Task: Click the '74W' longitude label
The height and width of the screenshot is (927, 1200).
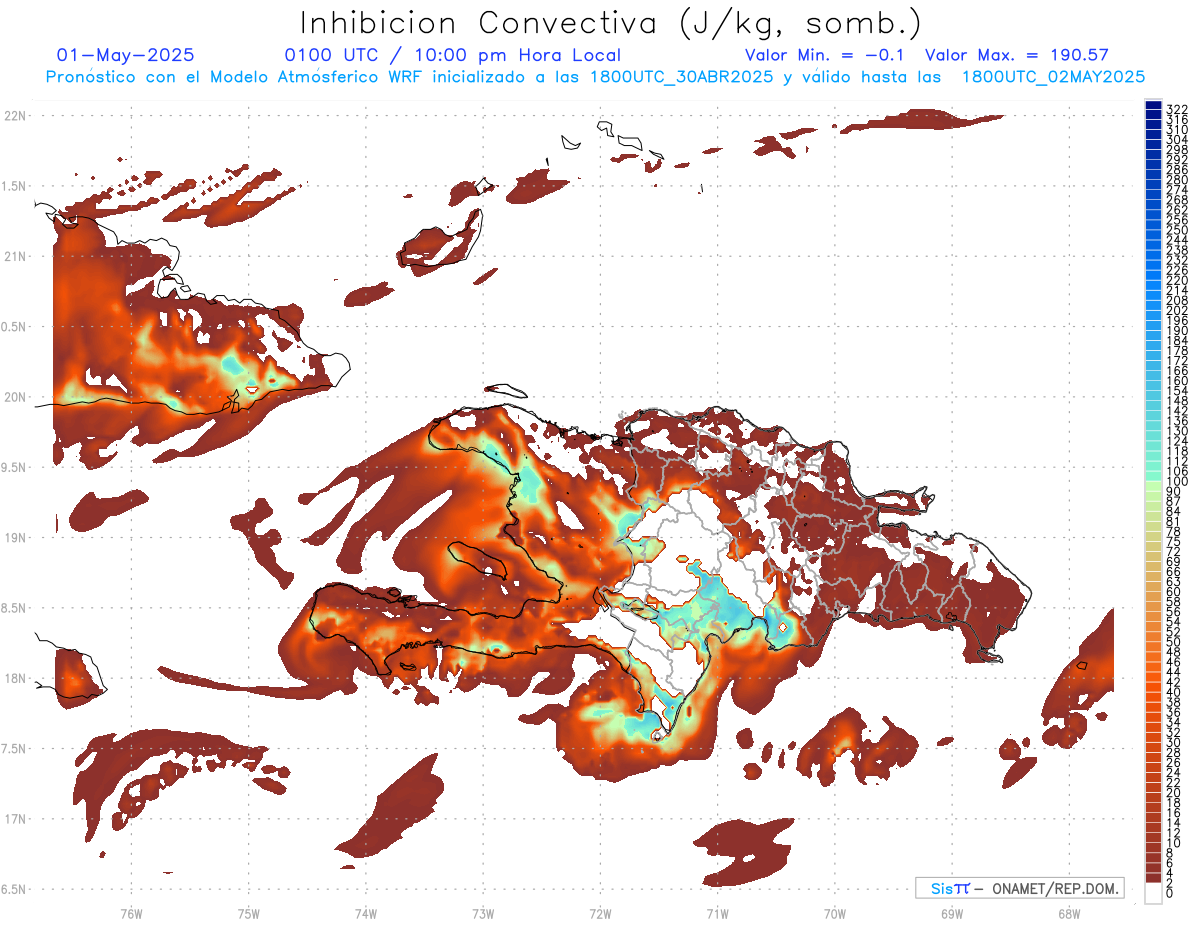Action: (366, 913)
